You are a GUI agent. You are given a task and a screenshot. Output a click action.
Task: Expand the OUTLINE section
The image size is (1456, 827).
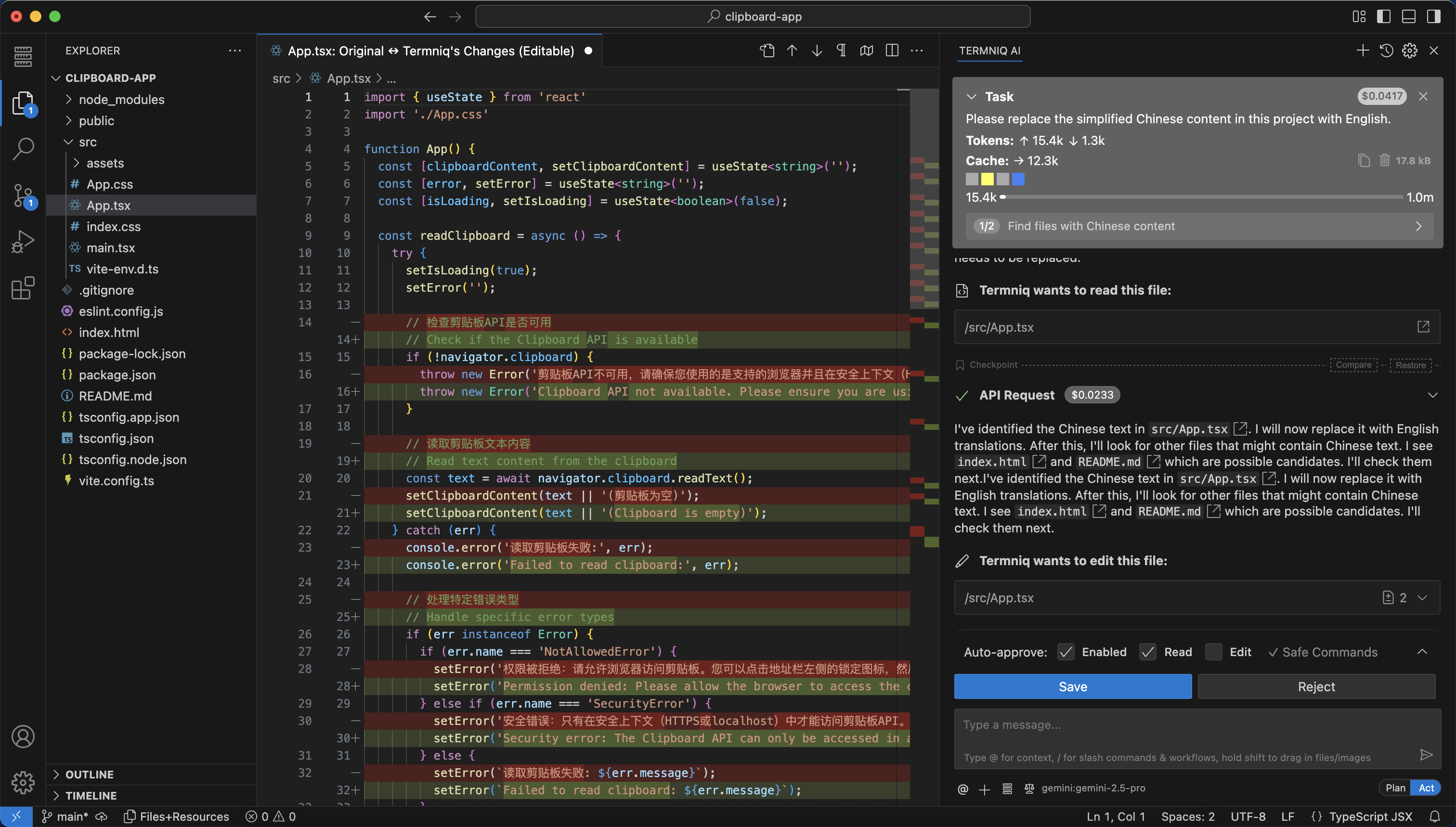coord(89,774)
